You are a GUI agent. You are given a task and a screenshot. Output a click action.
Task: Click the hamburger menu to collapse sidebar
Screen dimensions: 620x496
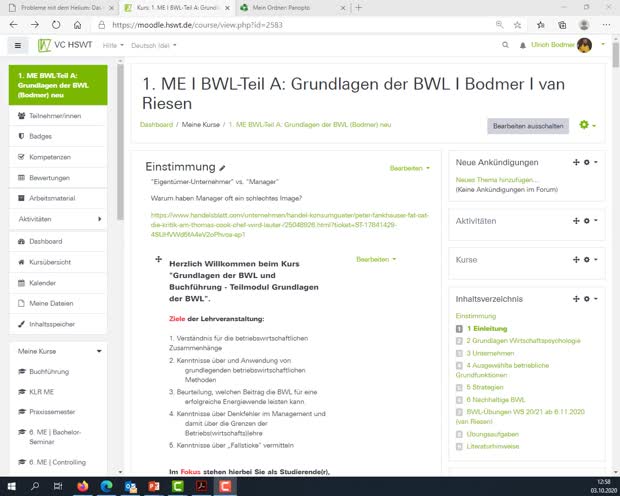click(17, 45)
